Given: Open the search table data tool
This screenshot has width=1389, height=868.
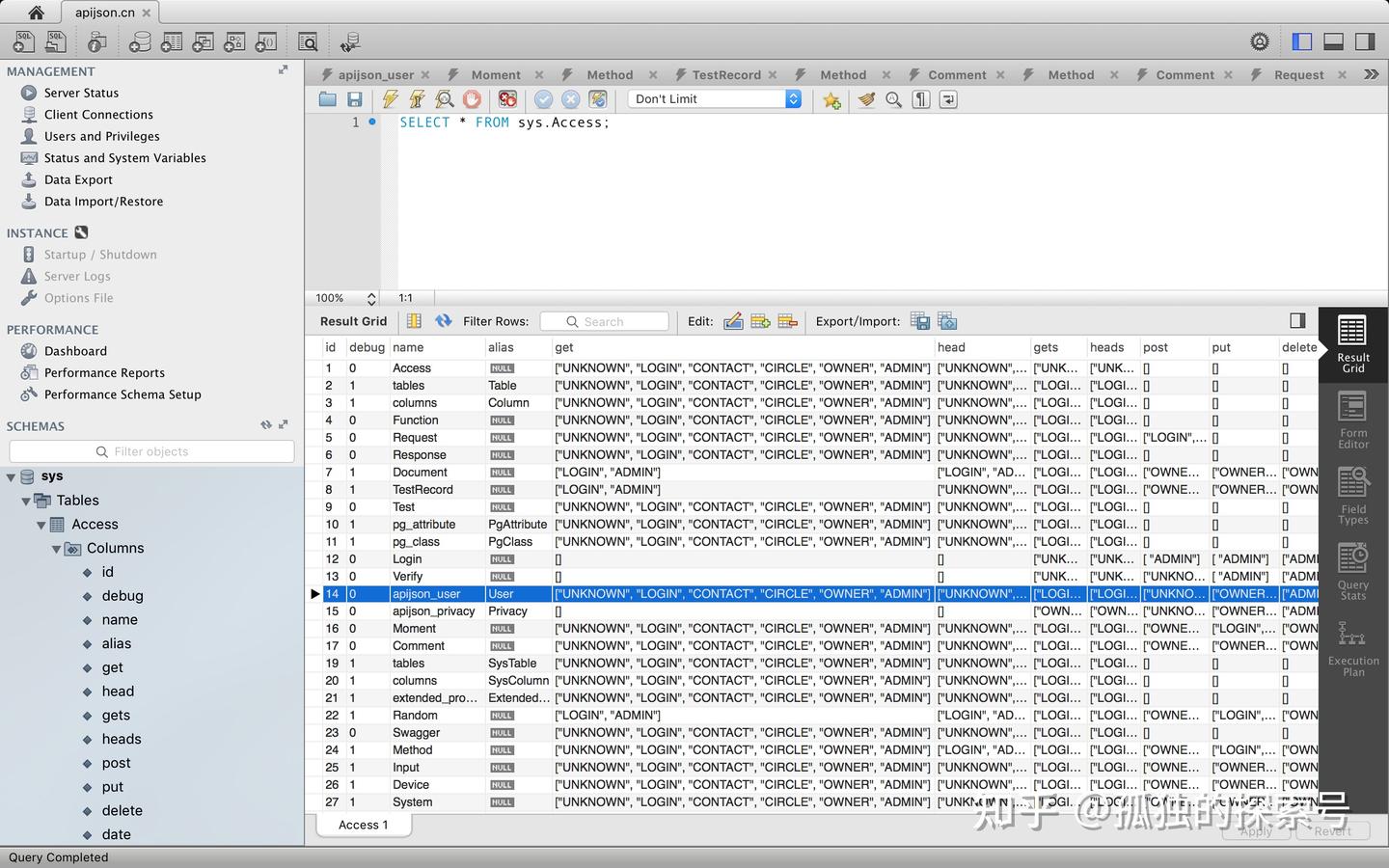Looking at the screenshot, I should 308,41.
